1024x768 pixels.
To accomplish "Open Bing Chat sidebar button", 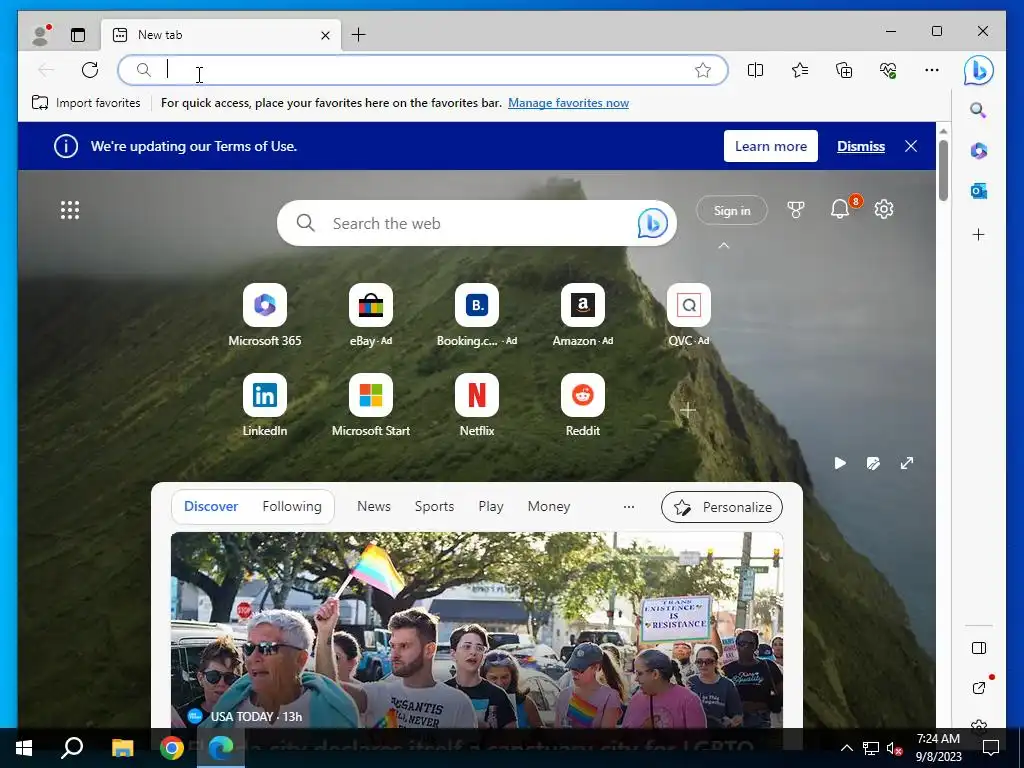I will click(978, 71).
